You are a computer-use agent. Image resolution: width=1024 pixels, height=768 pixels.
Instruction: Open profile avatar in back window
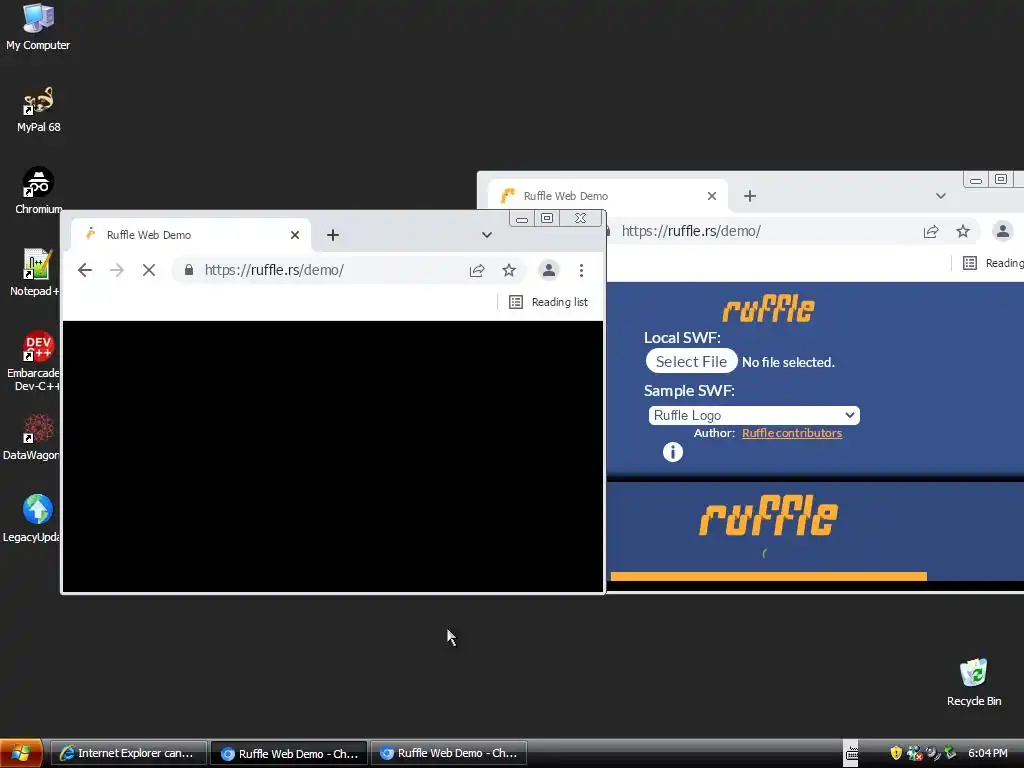pyautogui.click(x=1002, y=231)
